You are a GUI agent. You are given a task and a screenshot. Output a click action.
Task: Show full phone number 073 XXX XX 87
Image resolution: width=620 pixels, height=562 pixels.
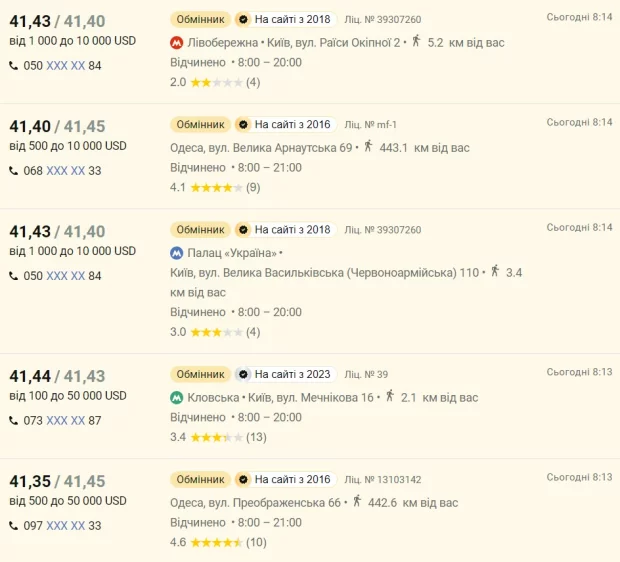[65, 420]
